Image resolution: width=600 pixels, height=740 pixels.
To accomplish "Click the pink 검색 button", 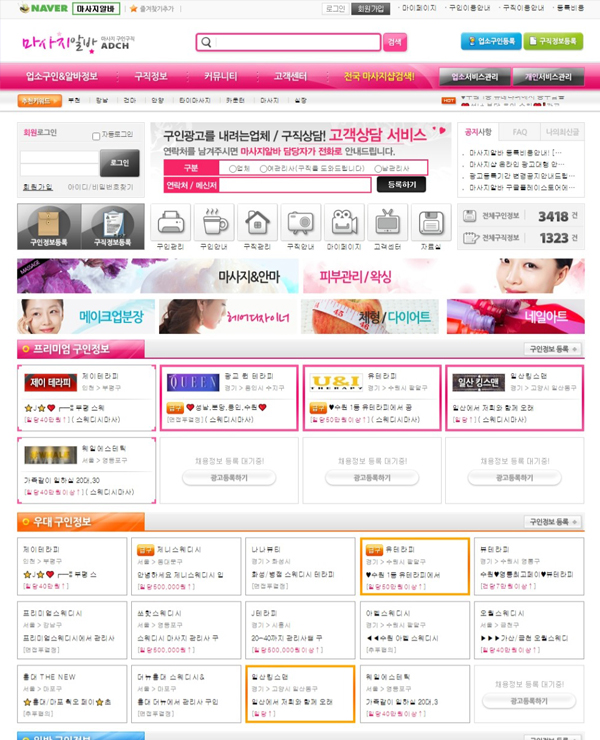I will click(395, 42).
